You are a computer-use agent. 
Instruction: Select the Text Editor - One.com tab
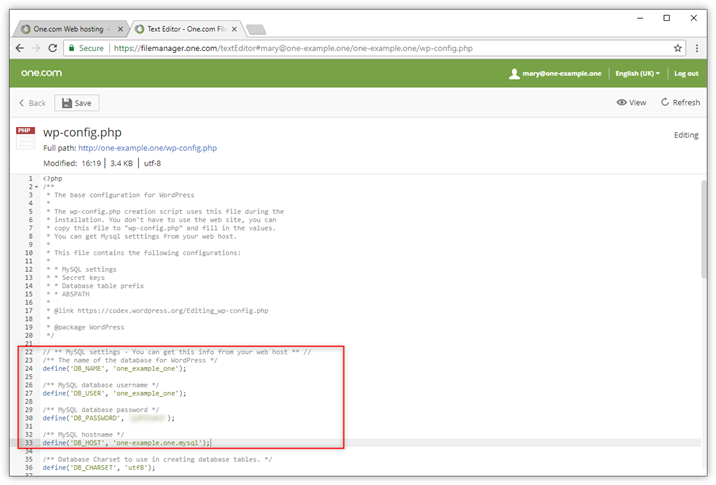point(187,29)
